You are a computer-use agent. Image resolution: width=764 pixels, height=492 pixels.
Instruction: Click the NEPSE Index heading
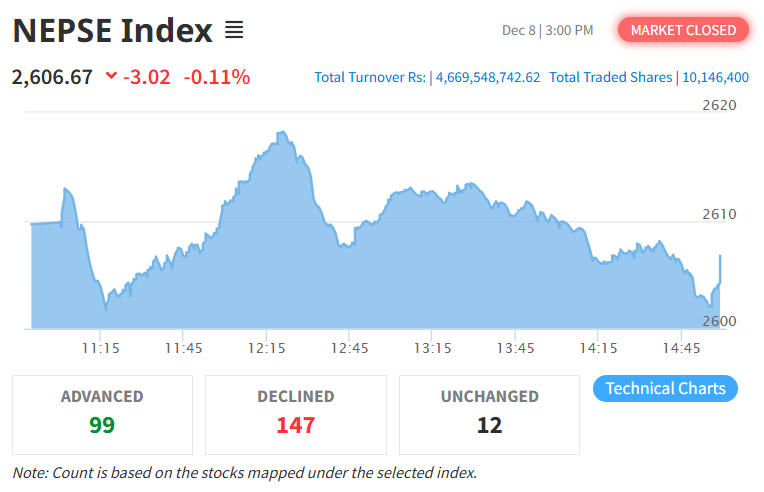pos(112,30)
